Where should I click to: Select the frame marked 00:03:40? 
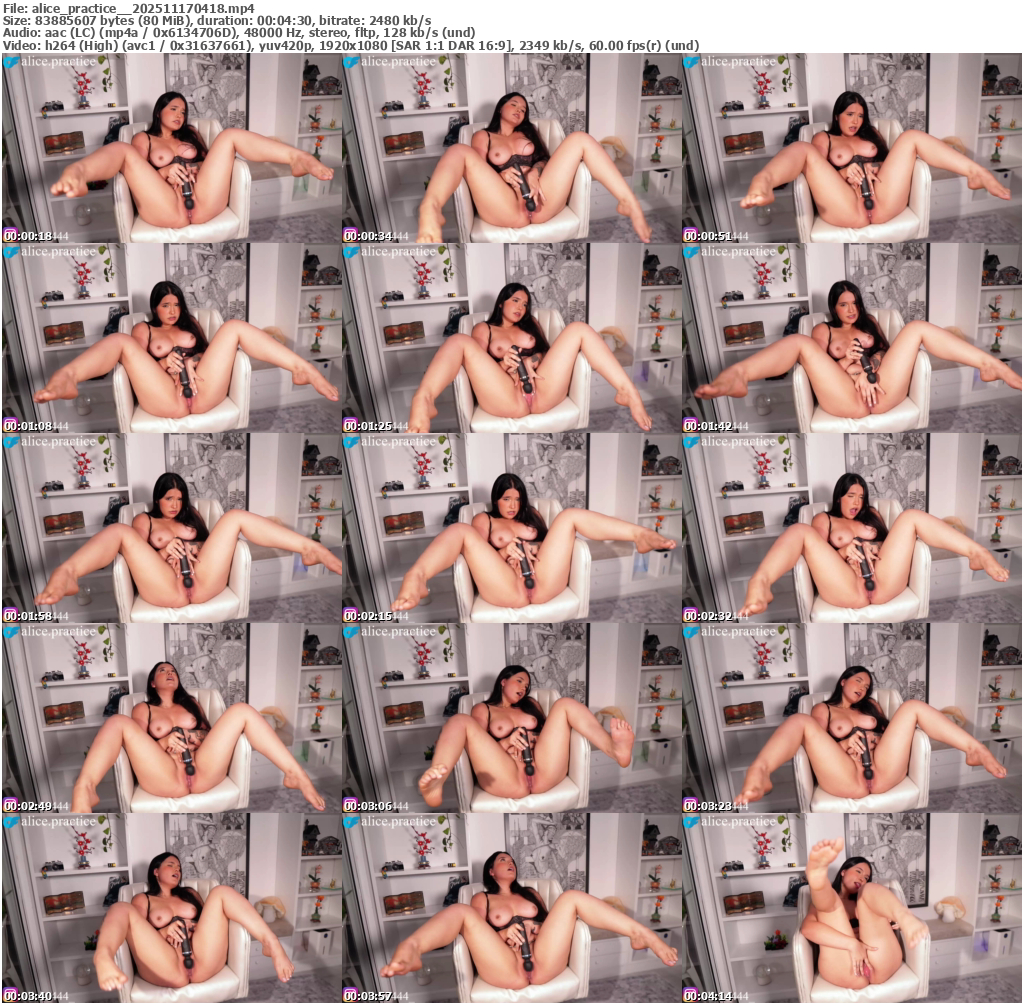tap(171, 908)
